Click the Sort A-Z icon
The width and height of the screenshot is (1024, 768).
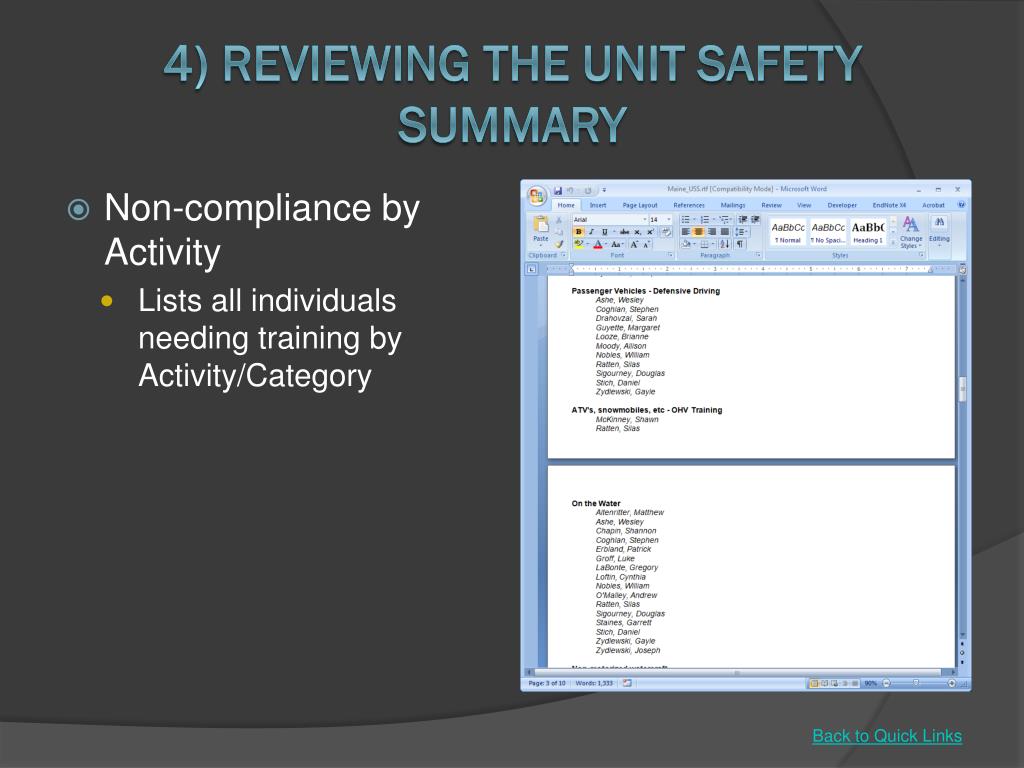coord(725,244)
